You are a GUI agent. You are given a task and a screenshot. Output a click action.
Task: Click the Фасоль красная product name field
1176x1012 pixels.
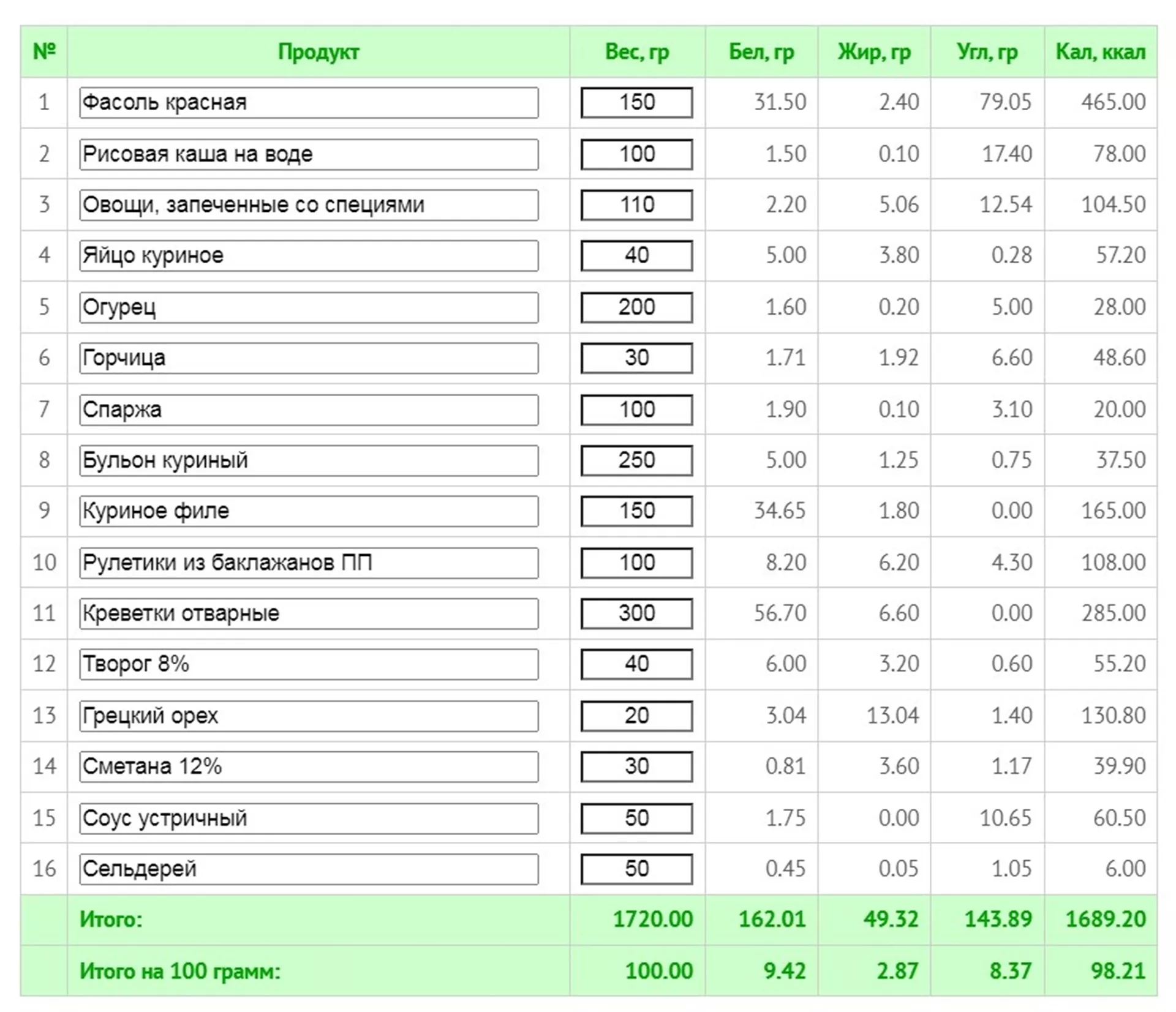click(x=309, y=102)
